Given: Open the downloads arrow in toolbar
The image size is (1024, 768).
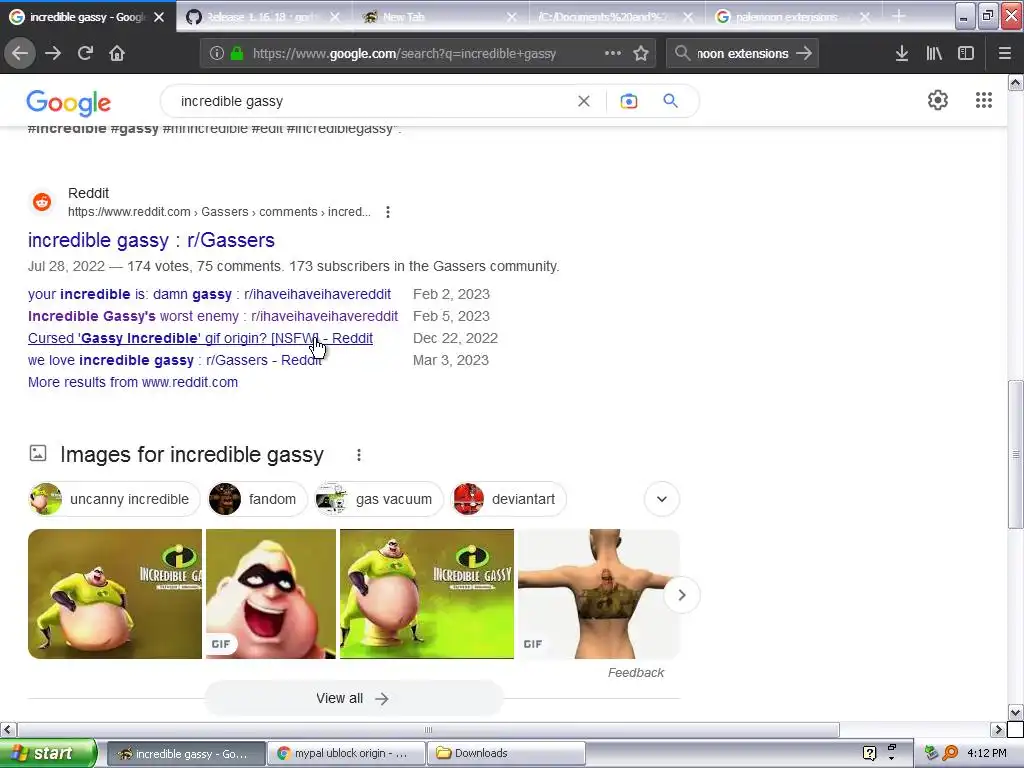Looking at the screenshot, I should coord(902,54).
